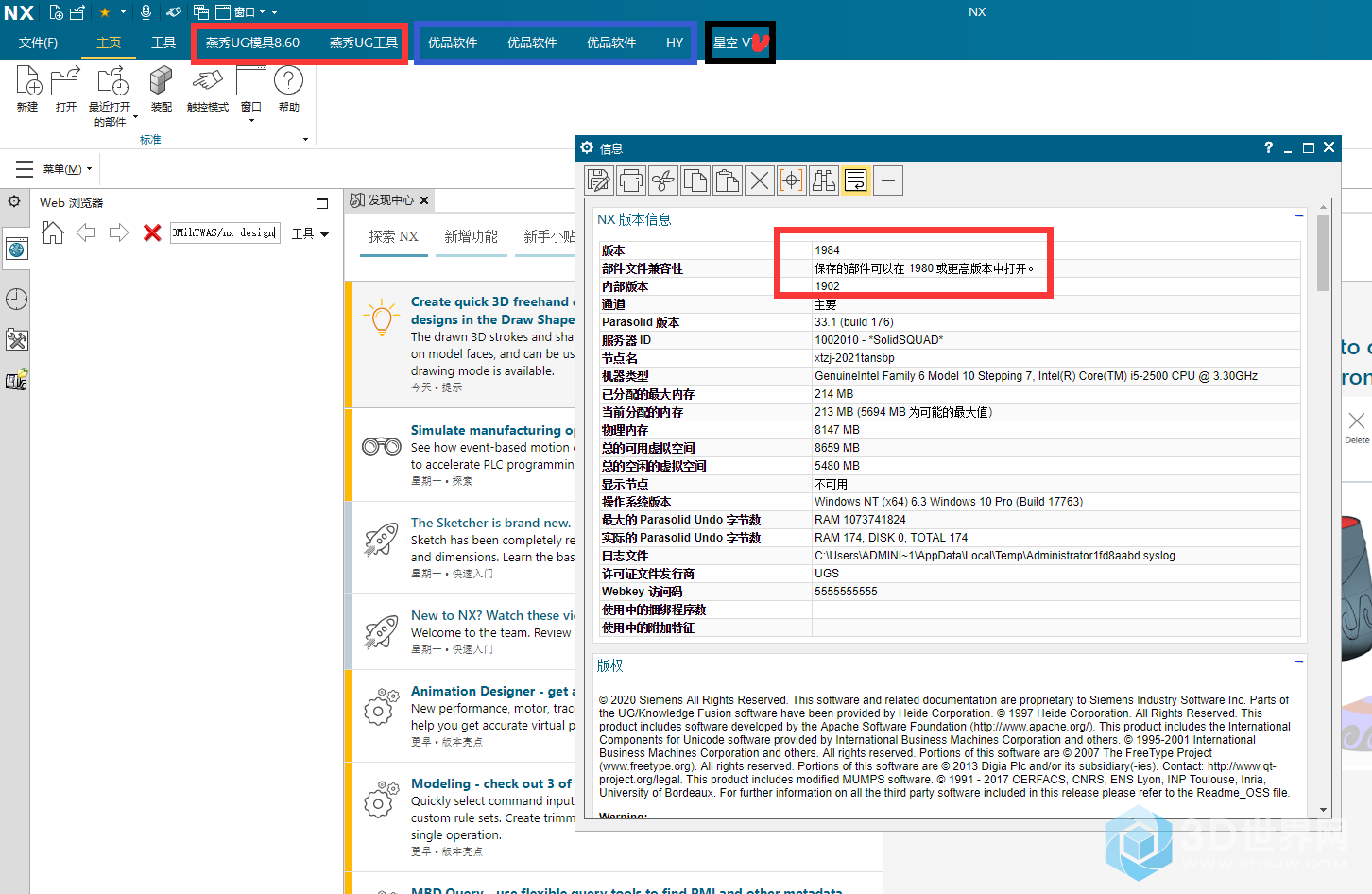Click the Web browser URL address field
The image size is (1372, 894).
pos(225,232)
